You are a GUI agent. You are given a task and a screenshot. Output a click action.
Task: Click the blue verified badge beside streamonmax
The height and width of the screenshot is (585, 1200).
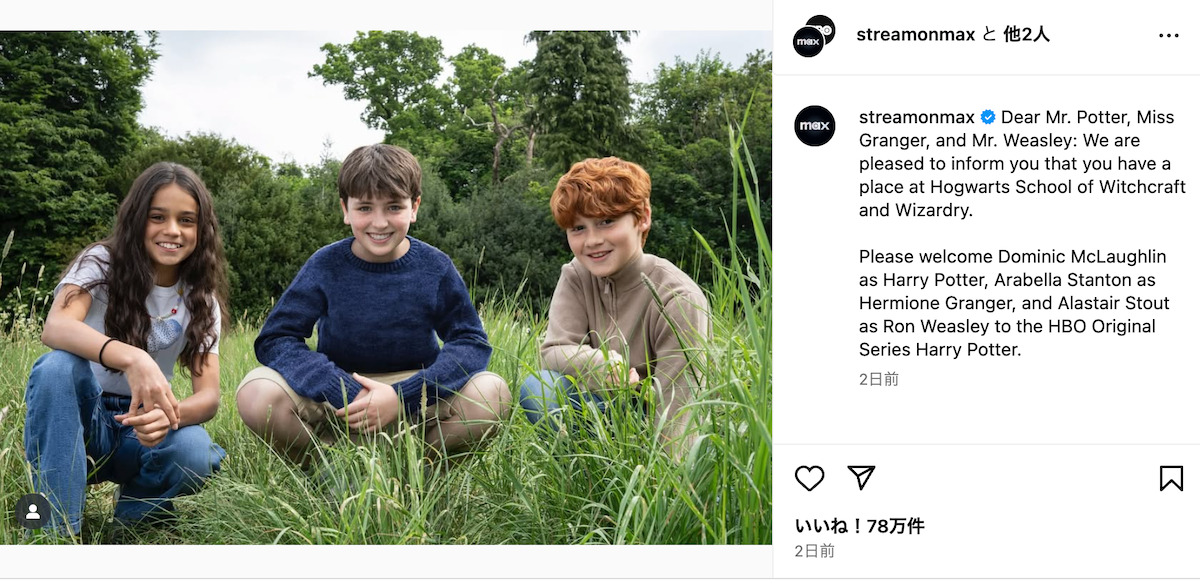coord(988,117)
